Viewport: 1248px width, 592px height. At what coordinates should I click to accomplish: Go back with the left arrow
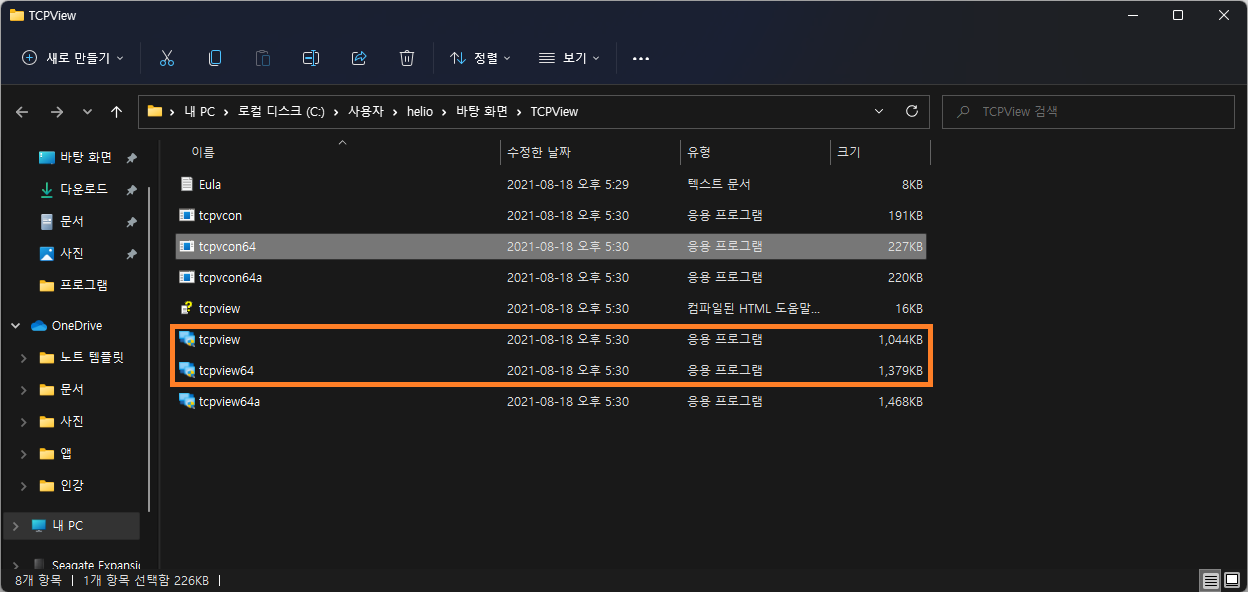pos(23,112)
